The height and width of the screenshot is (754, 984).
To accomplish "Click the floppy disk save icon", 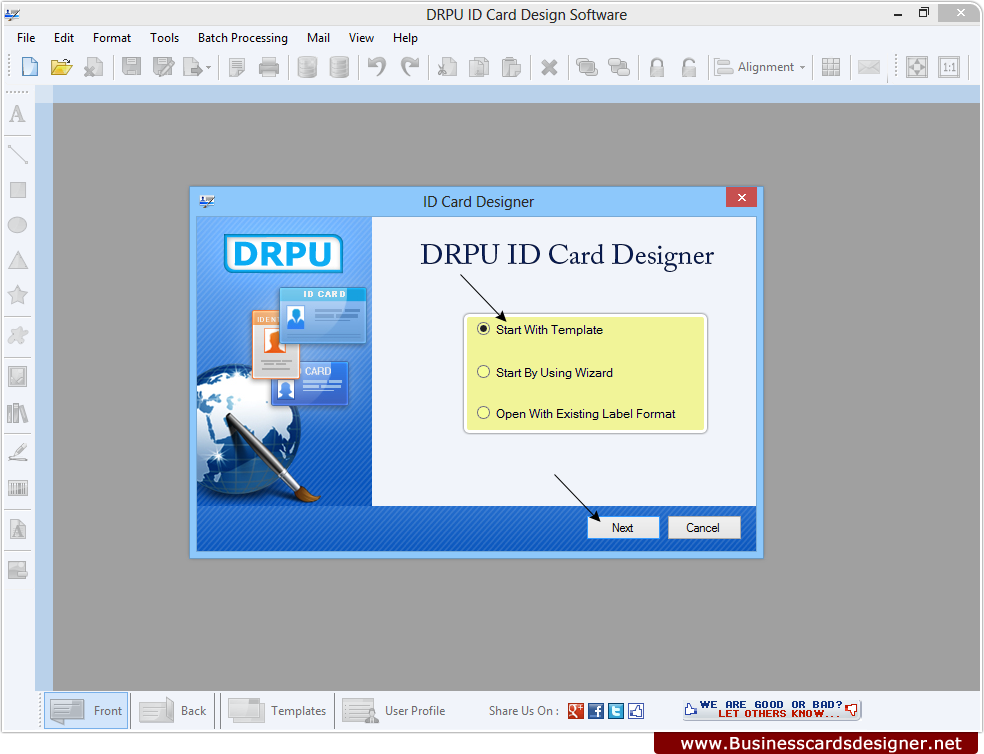I will pyautogui.click(x=131, y=67).
